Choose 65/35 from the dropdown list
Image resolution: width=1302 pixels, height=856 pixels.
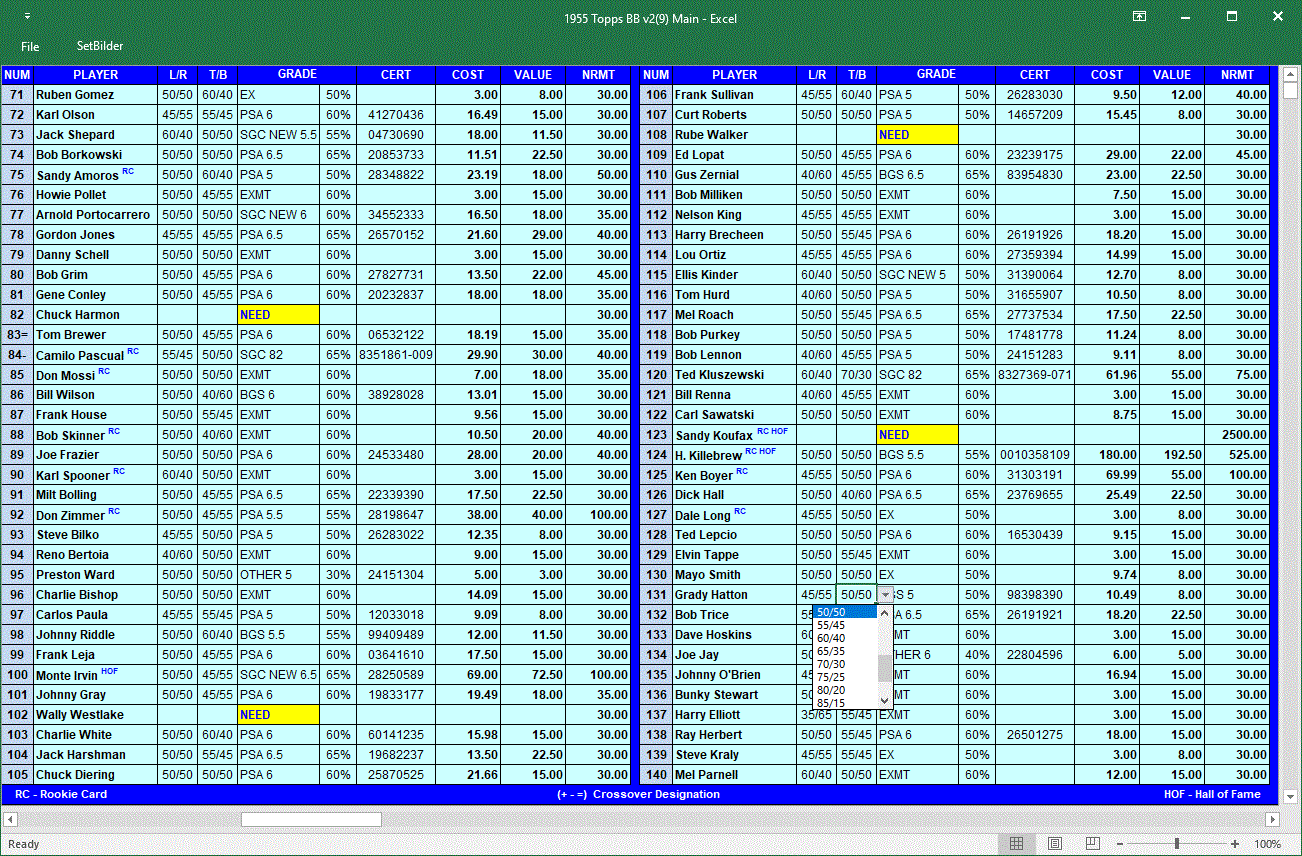pyautogui.click(x=845, y=651)
